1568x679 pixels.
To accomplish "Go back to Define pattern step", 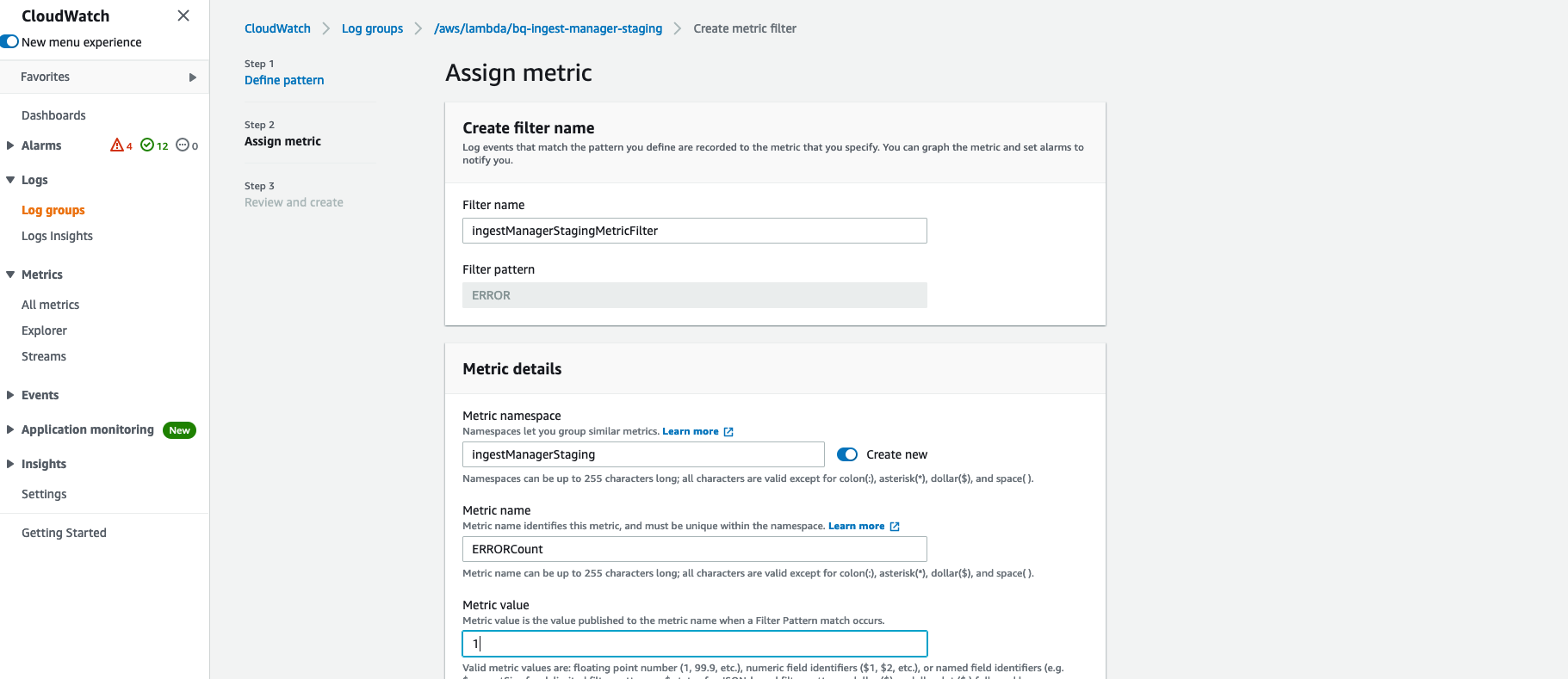I will (284, 80).
